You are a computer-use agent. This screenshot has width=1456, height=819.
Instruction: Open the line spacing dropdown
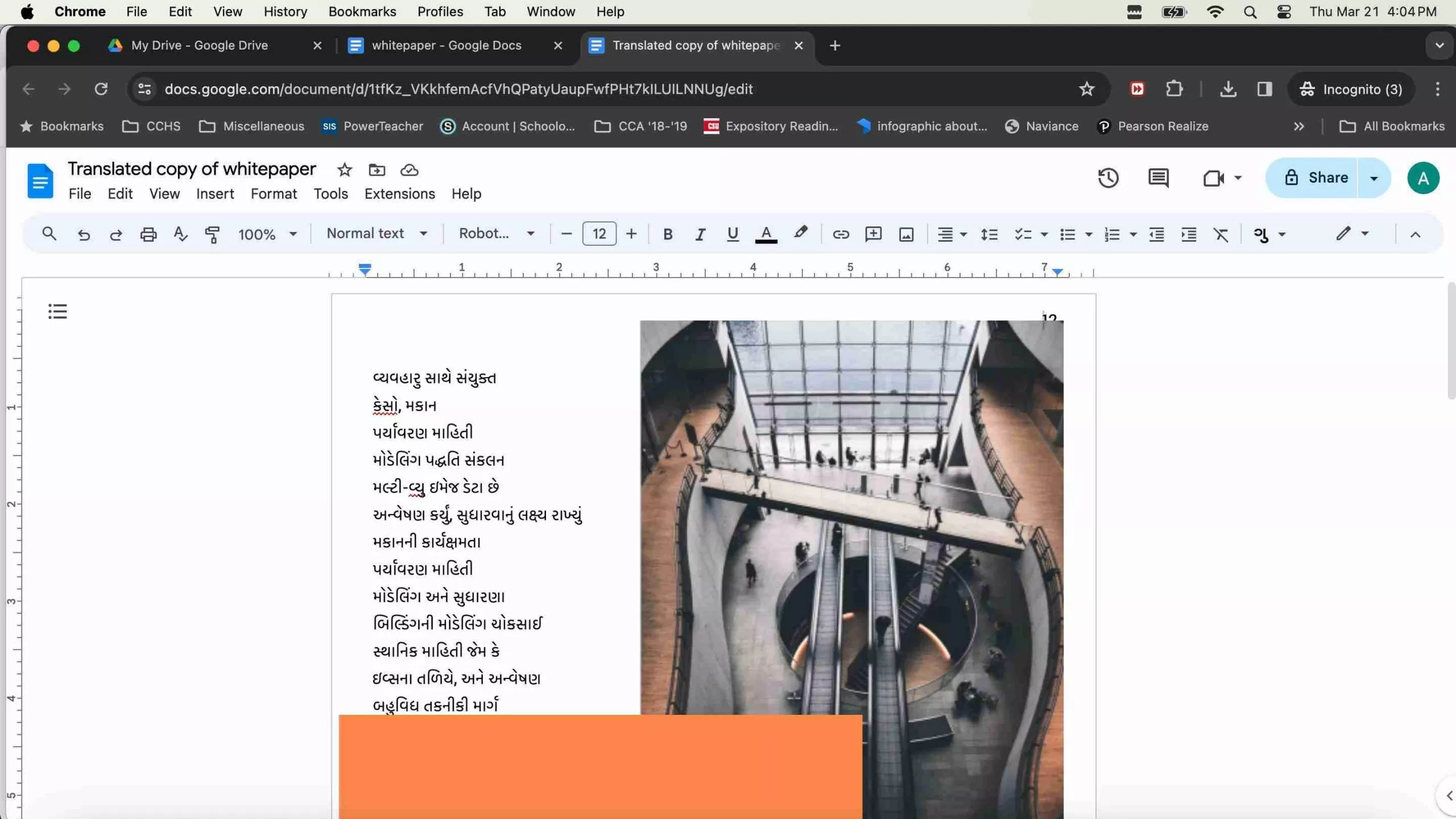click(x=989, y=234)
